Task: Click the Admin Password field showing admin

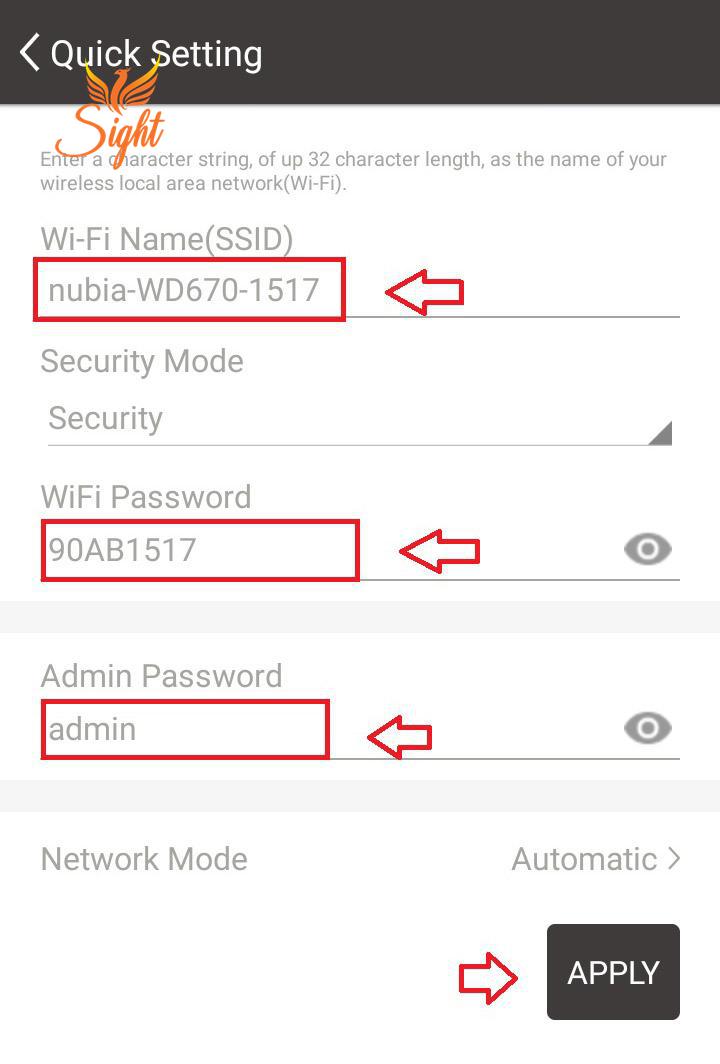Action: [185, 728]
